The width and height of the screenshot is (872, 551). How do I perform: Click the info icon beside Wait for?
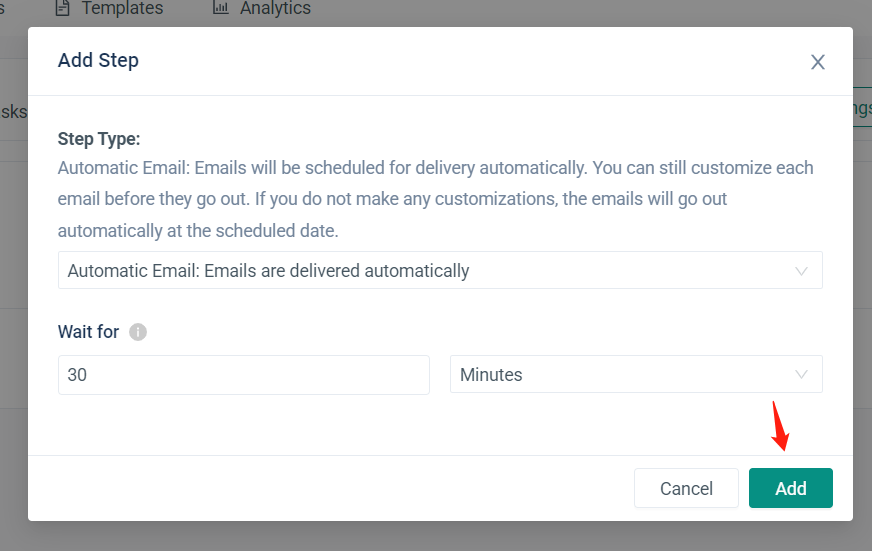tap(138, 332)
